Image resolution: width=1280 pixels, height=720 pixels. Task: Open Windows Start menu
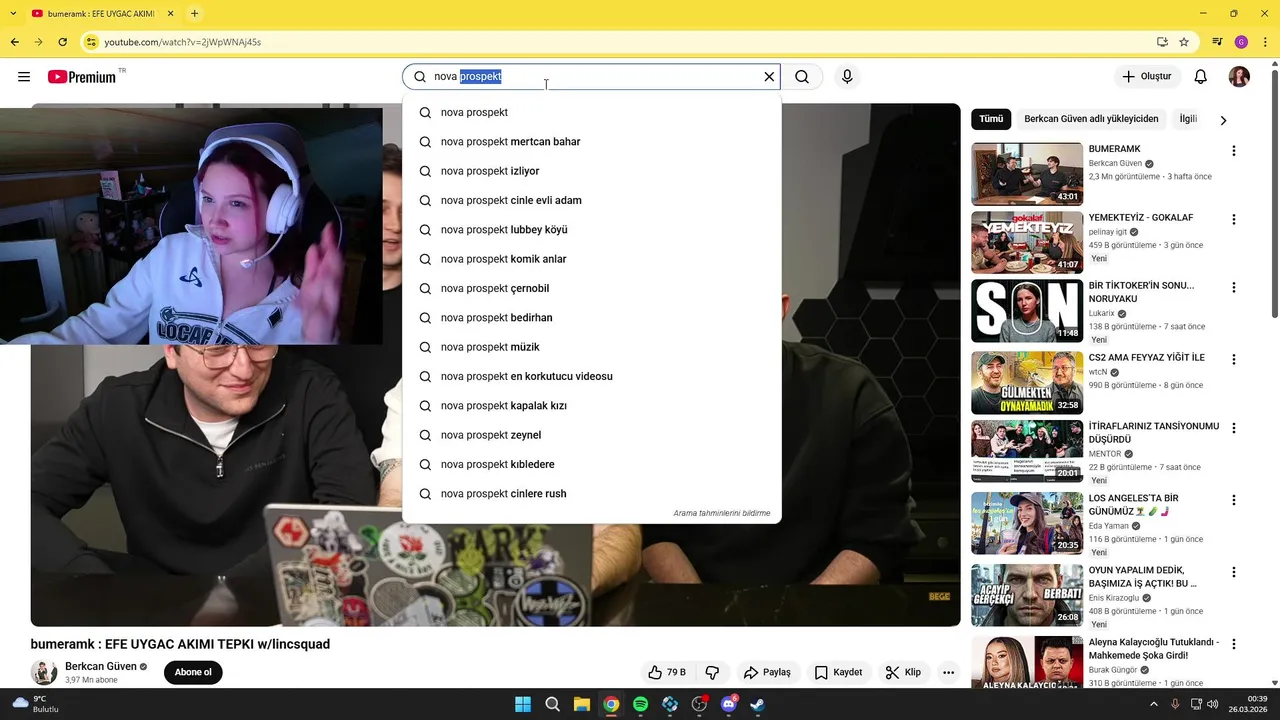pos(523,704)
